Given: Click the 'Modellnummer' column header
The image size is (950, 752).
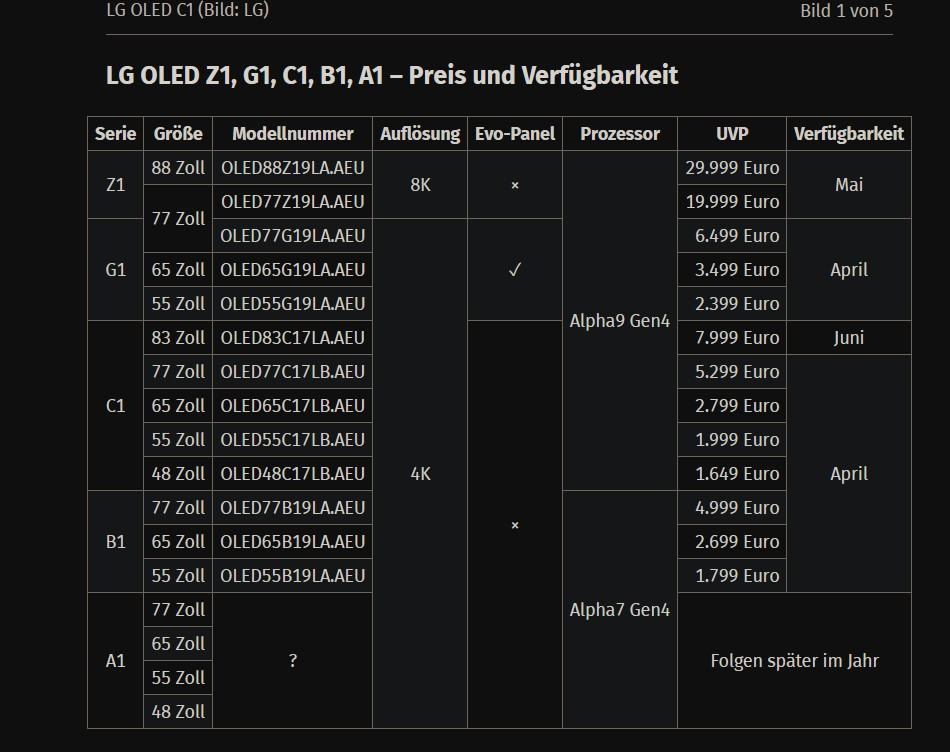Looking at the screenshot, I should tap(293, 133).
